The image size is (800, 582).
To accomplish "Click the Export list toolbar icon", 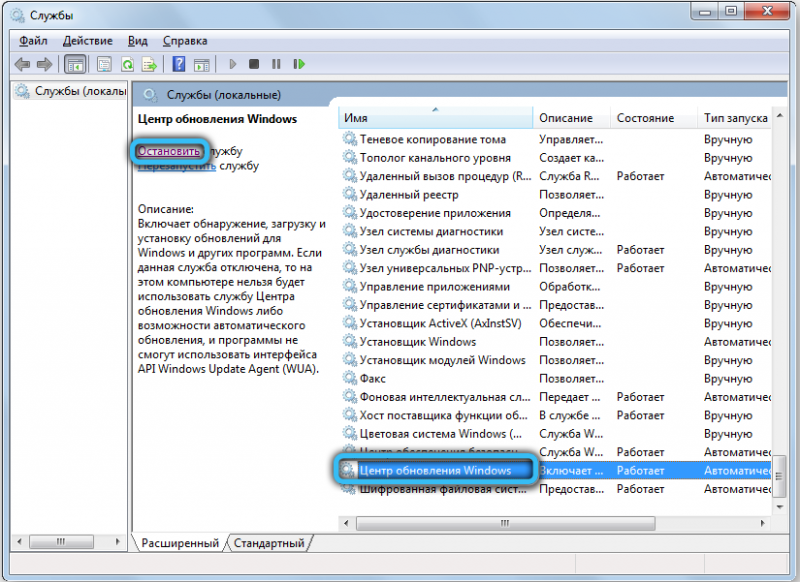I will tap(149, 64).
